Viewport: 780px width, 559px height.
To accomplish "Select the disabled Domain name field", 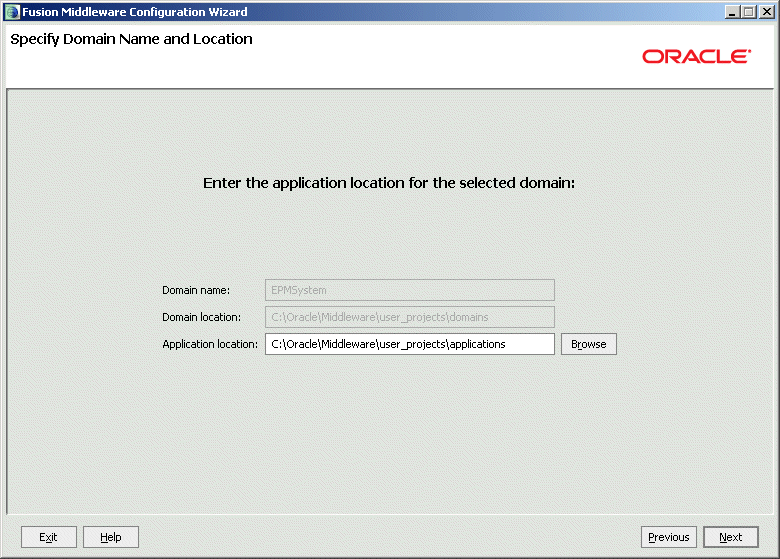I will coord(409,290).
